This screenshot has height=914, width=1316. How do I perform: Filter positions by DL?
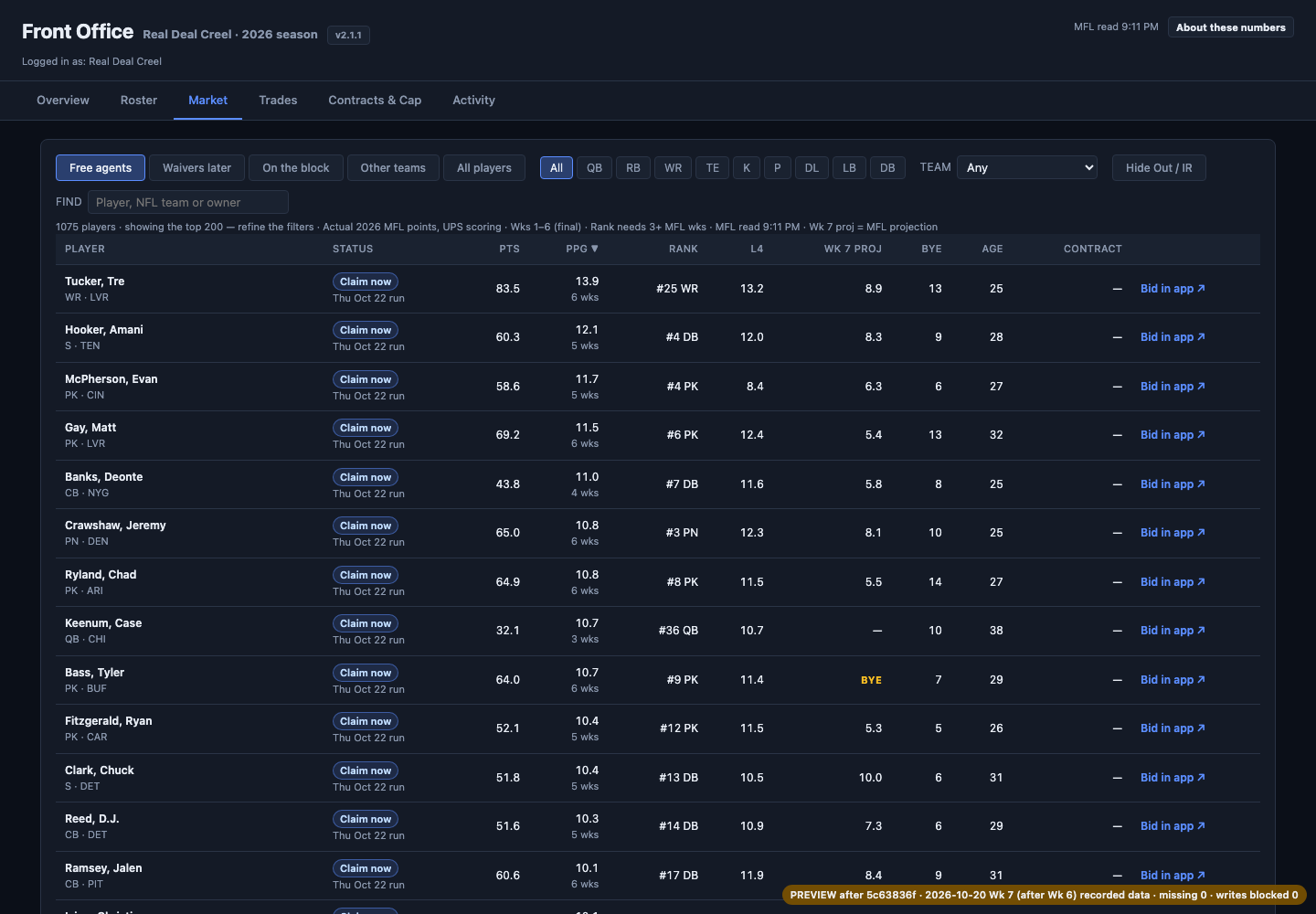click(x=812, y=168)
